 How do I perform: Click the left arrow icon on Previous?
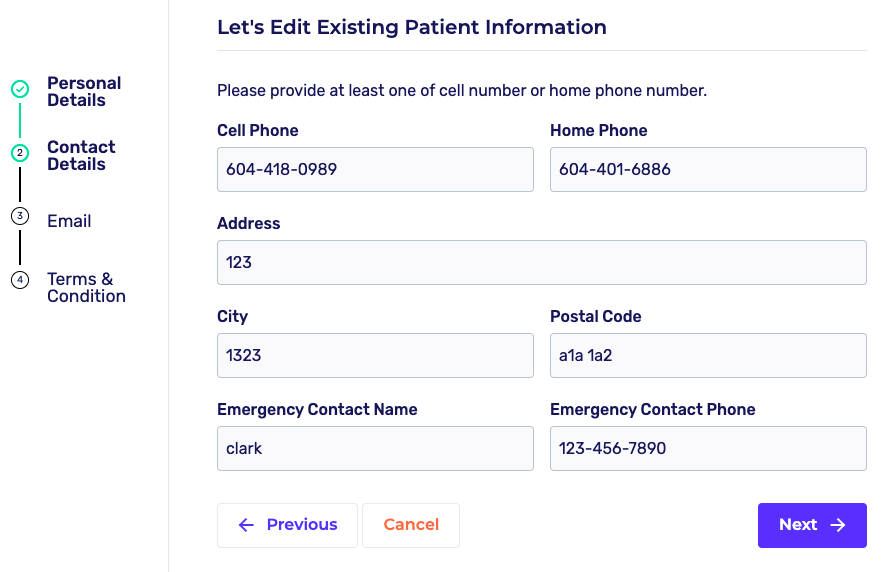246,525
